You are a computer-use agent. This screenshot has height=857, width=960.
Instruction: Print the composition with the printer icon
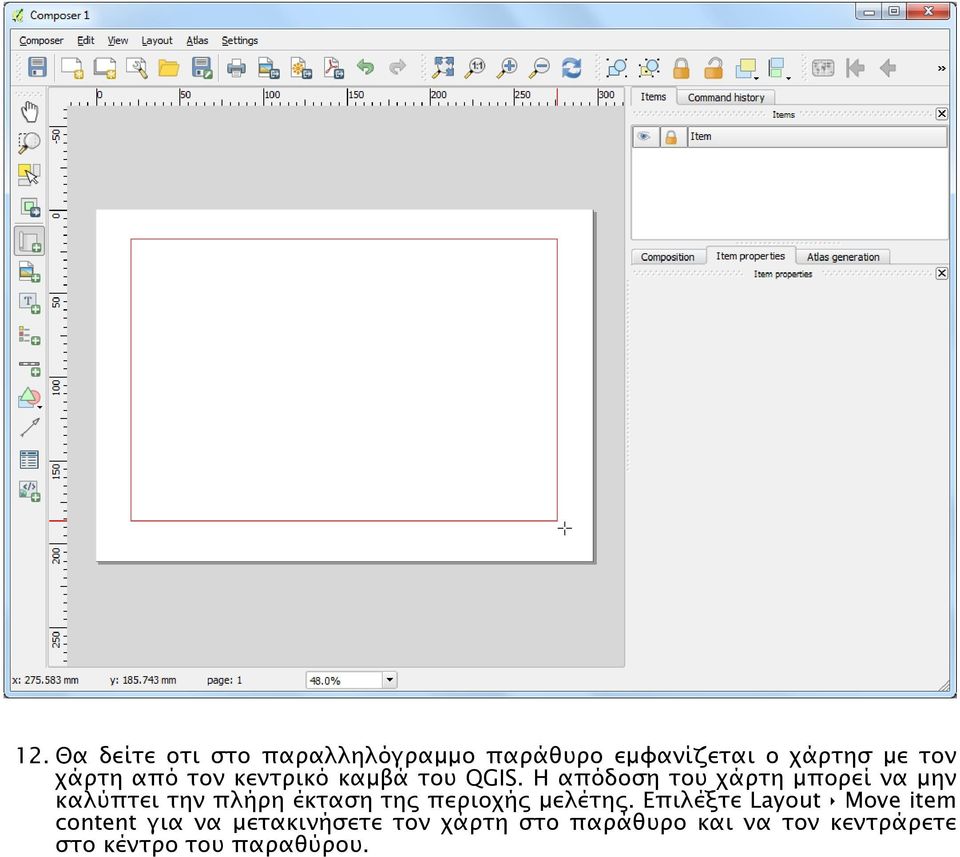[236, 67]
